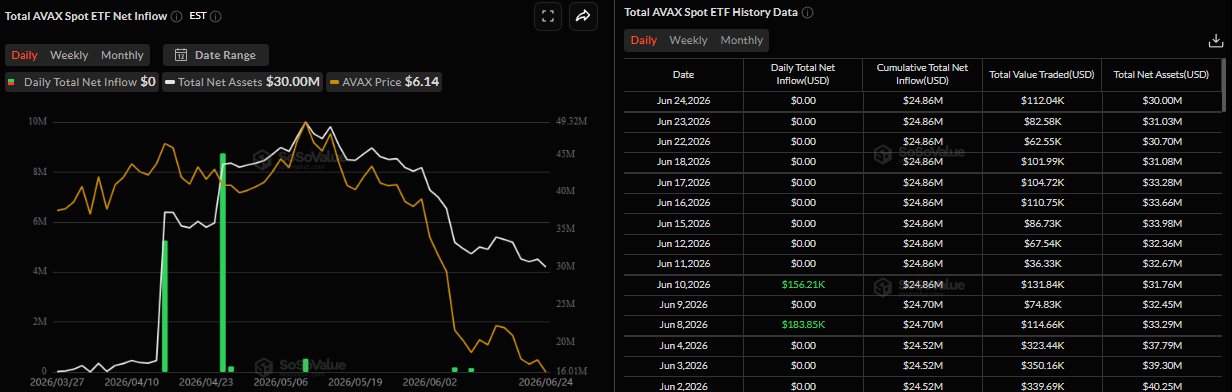Click the $33.98M net assets cell
Screen dimensions: 1232x392
[x=1162, y=223]
